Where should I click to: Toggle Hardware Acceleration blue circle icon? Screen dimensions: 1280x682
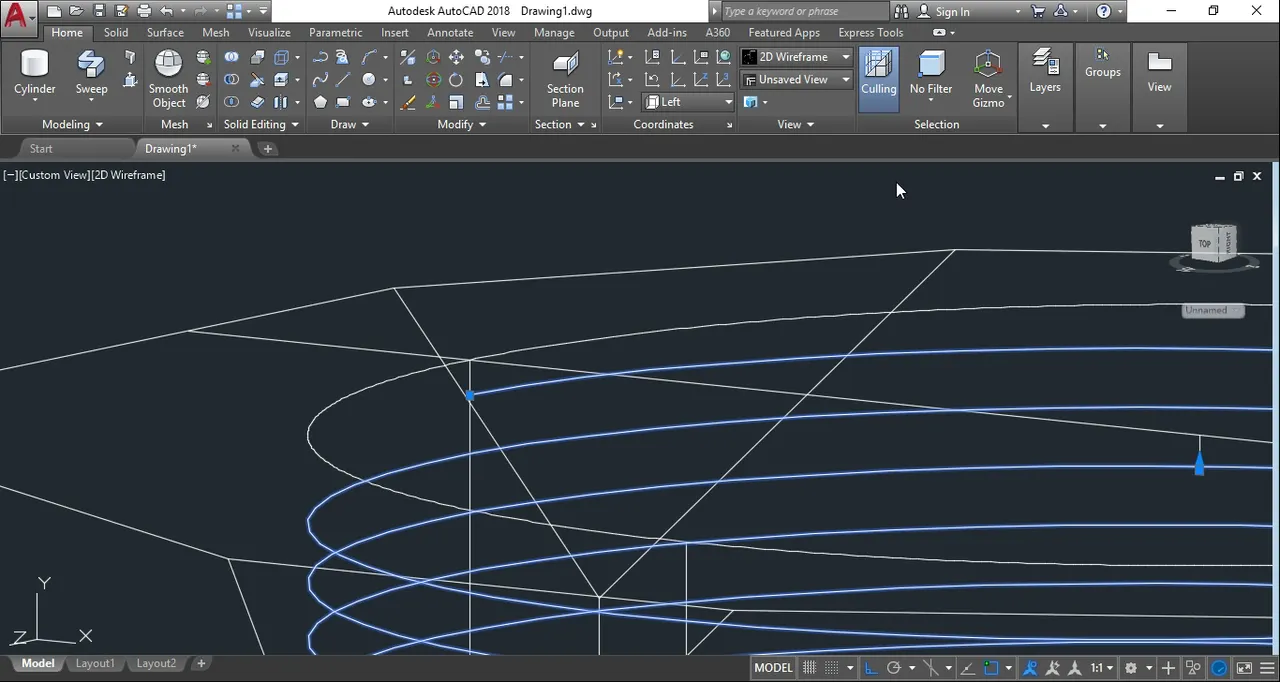coord(1219,668)
